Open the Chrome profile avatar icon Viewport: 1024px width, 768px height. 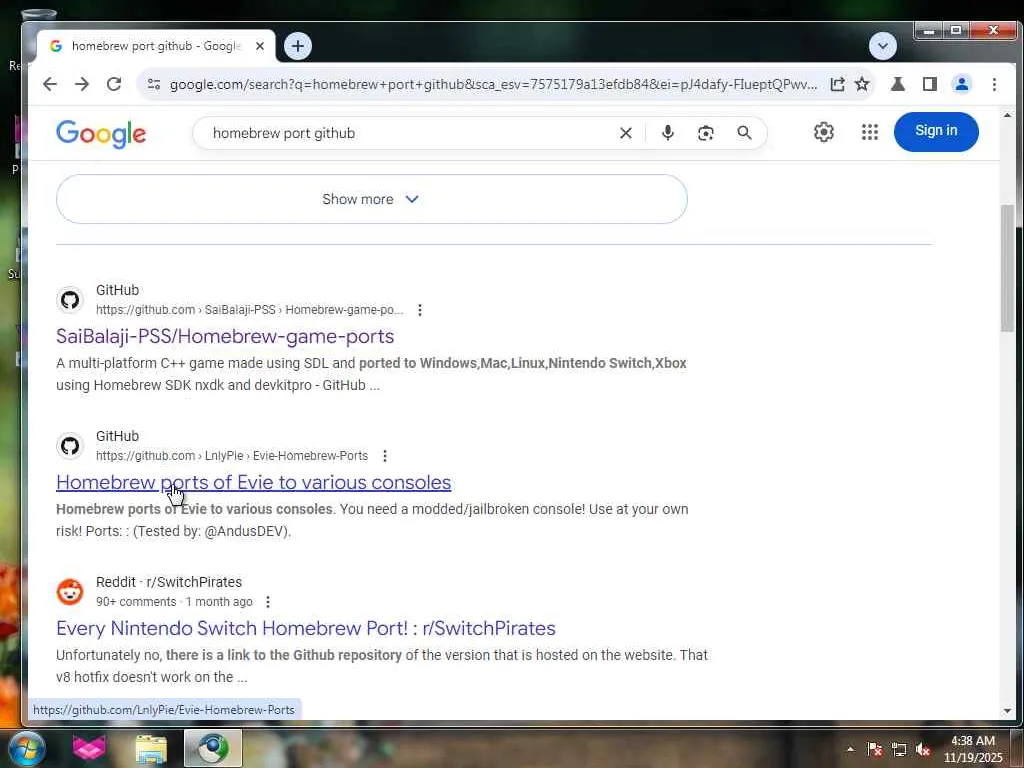click(961, 84)
